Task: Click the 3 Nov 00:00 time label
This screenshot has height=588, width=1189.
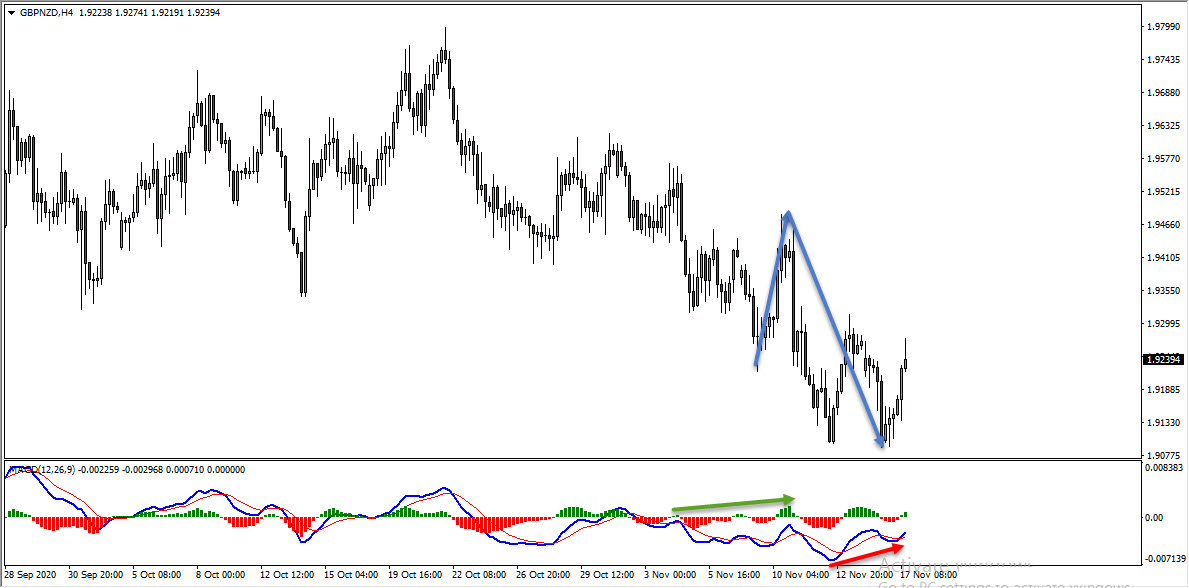Action: click(x=671, y=574)
